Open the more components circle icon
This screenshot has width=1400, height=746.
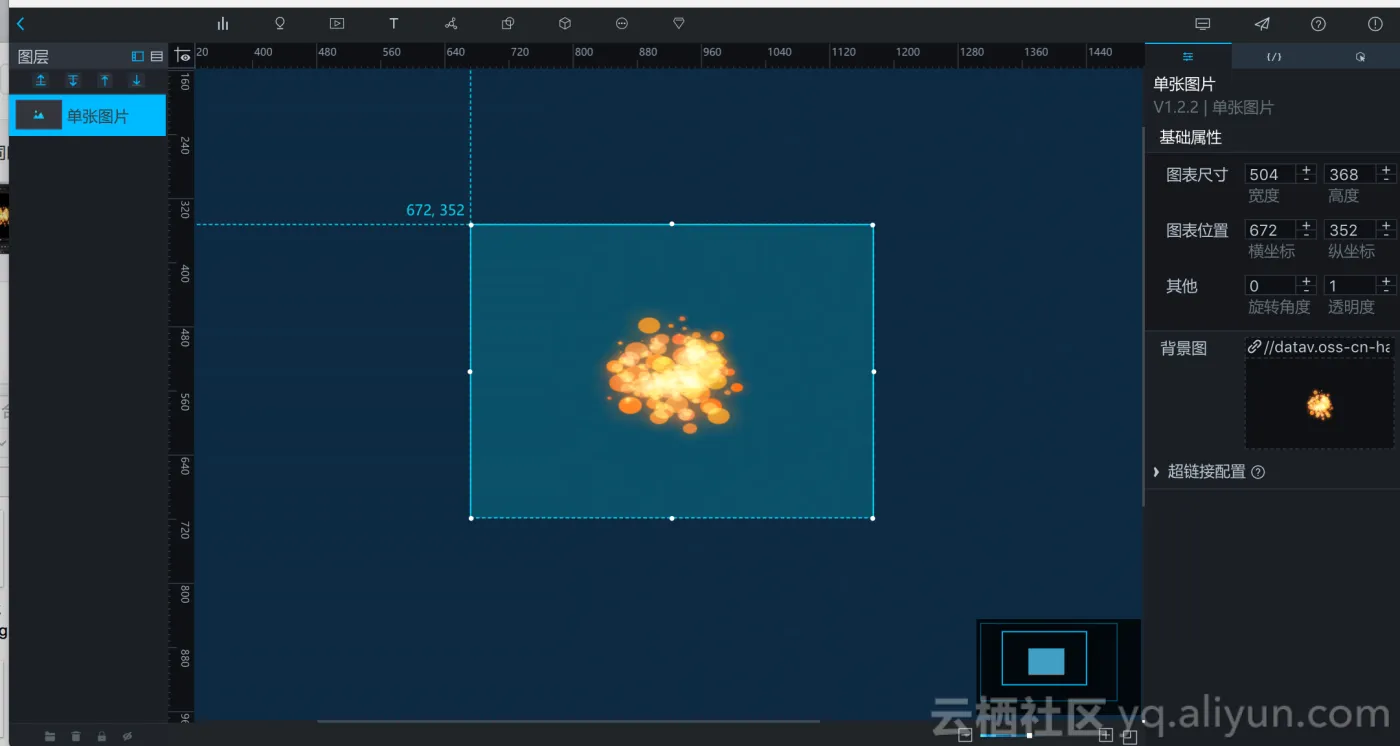tap(622, 24)
